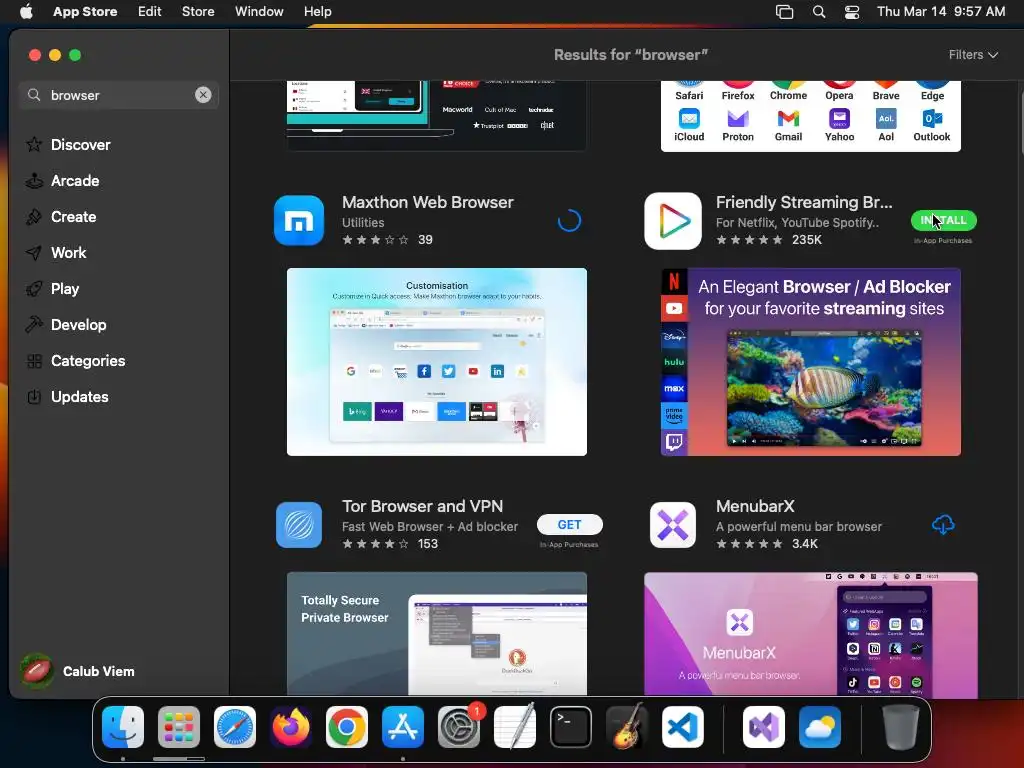
Task: Open TextEdit from the Dock
Action: coord(515,727)
